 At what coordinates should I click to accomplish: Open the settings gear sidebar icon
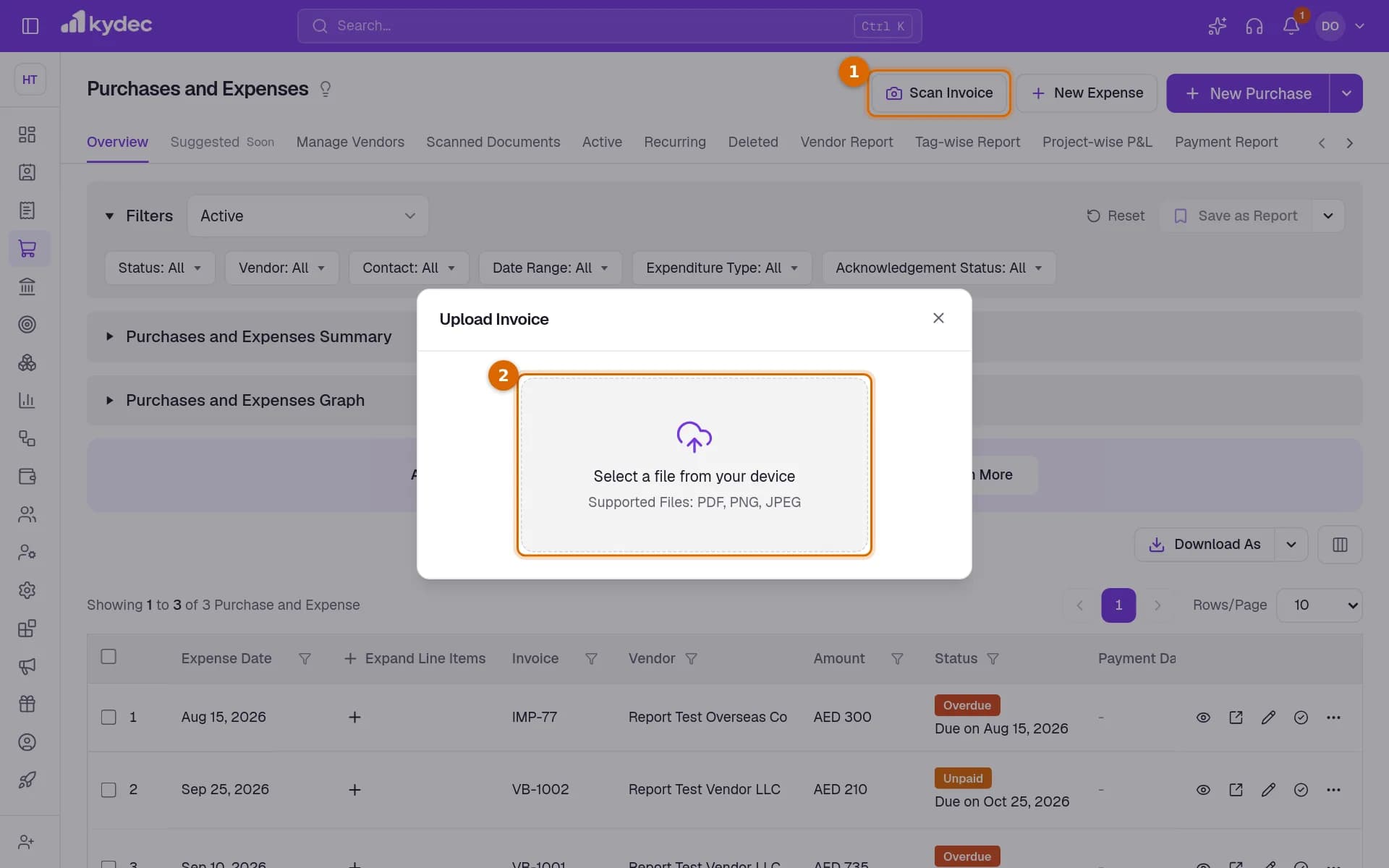tap(27, 590)
